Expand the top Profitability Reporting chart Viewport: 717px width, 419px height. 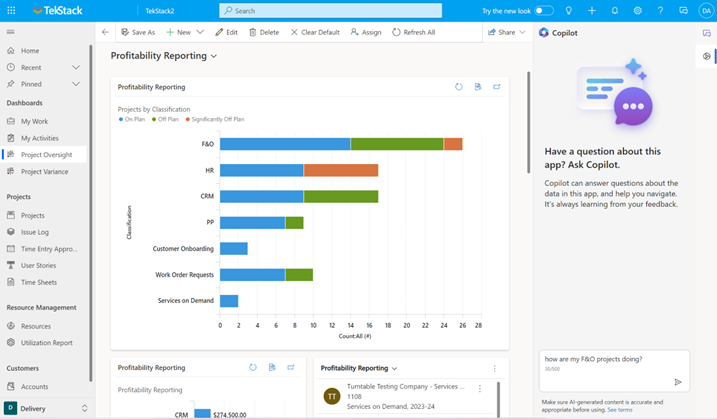click(497, 86)
